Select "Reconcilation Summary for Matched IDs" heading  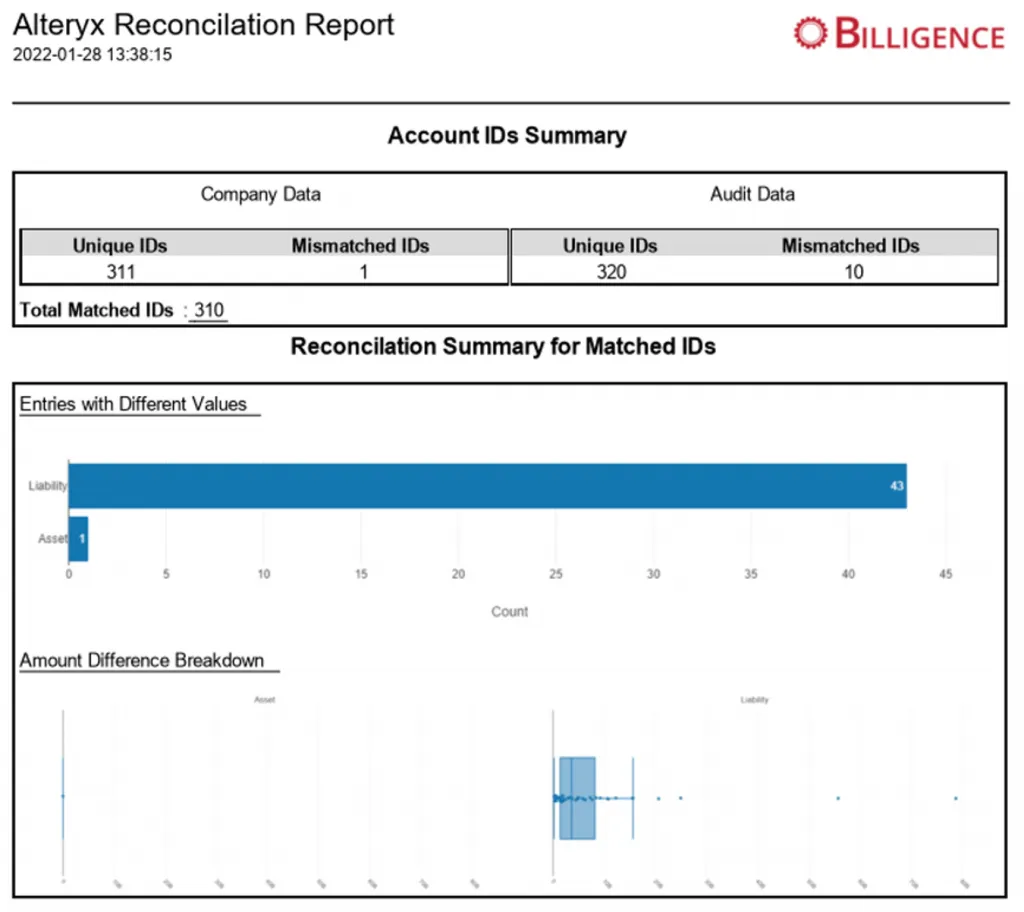[503, 346]
